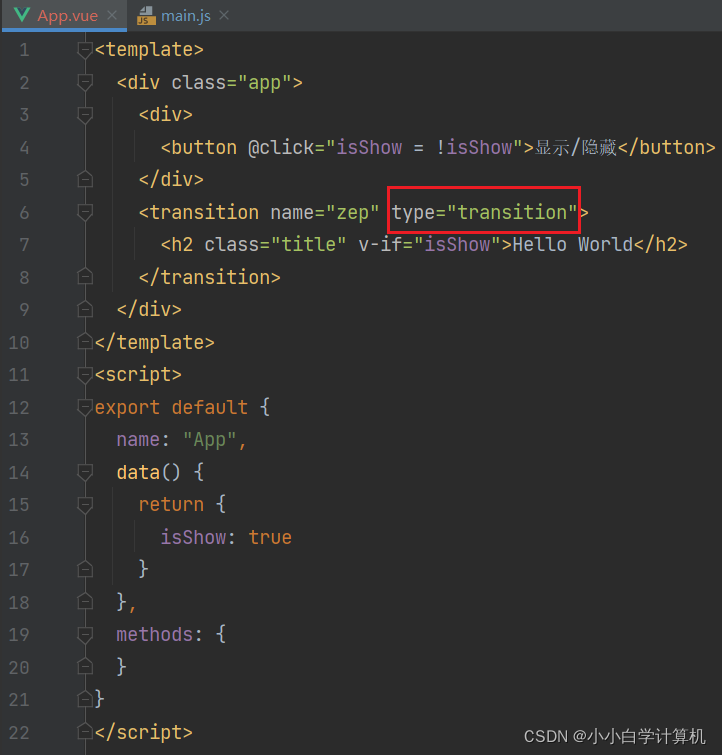Click the closing </div> tag on line 9
722x755 pixels.
tap(149, 309)
